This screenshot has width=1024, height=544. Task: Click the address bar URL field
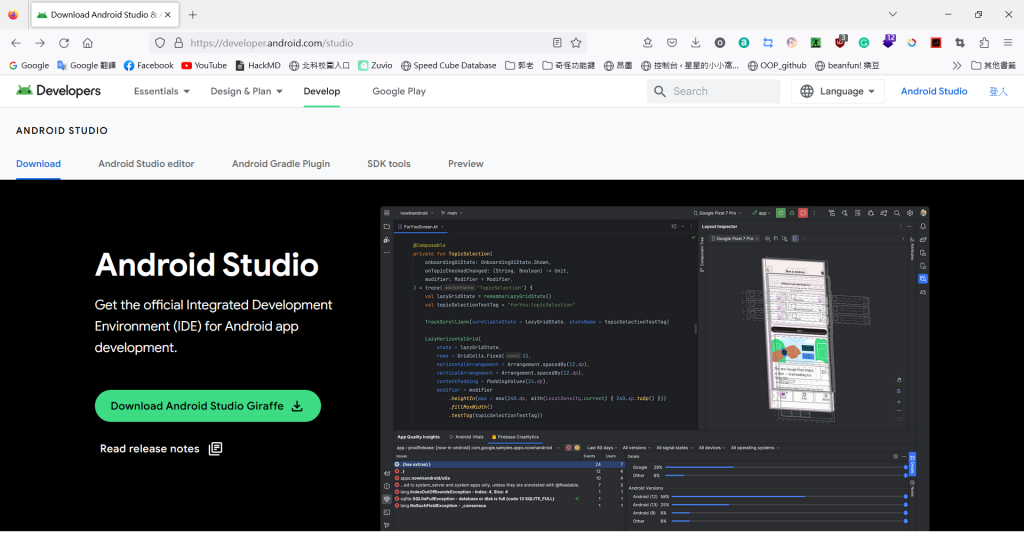pyautogui.click(x=366, y=43)
